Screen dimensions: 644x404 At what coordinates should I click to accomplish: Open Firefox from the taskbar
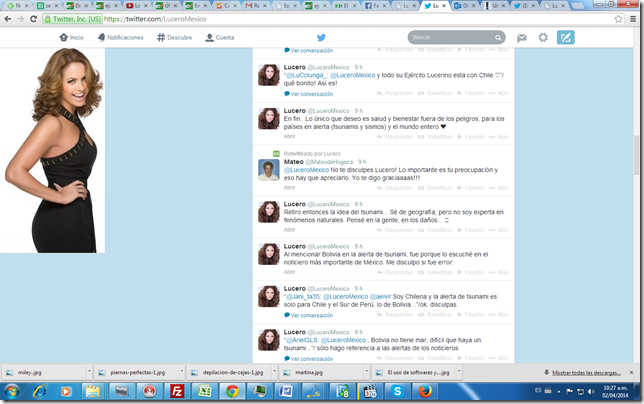point(425,391)
